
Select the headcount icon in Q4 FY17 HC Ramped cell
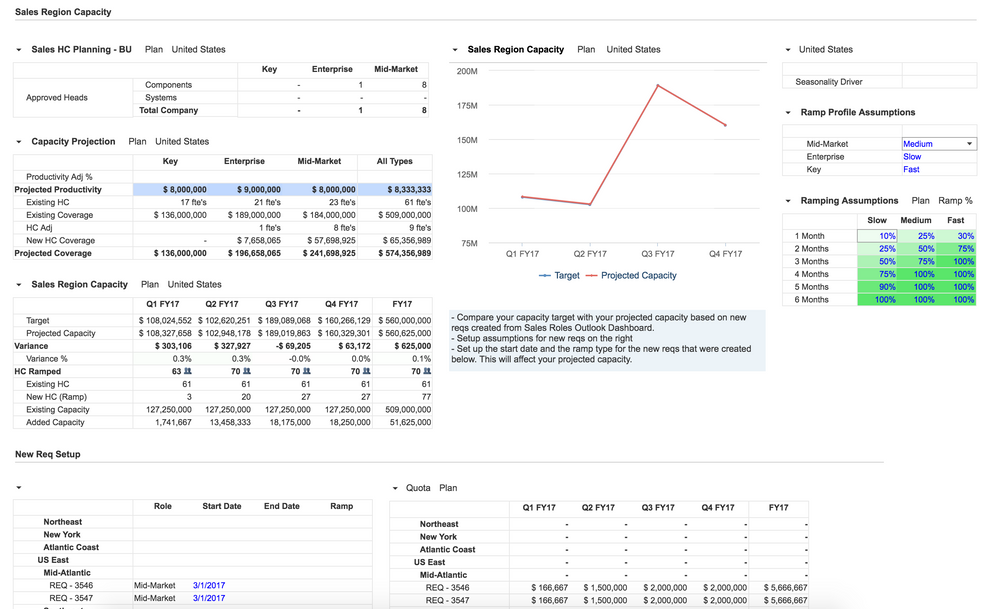click(x=368, y=370)
